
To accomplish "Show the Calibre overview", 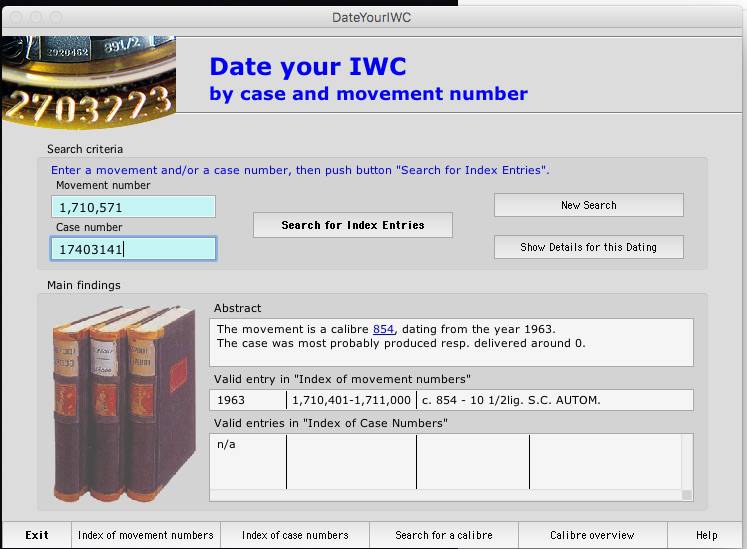I will (x=593, y=535).
